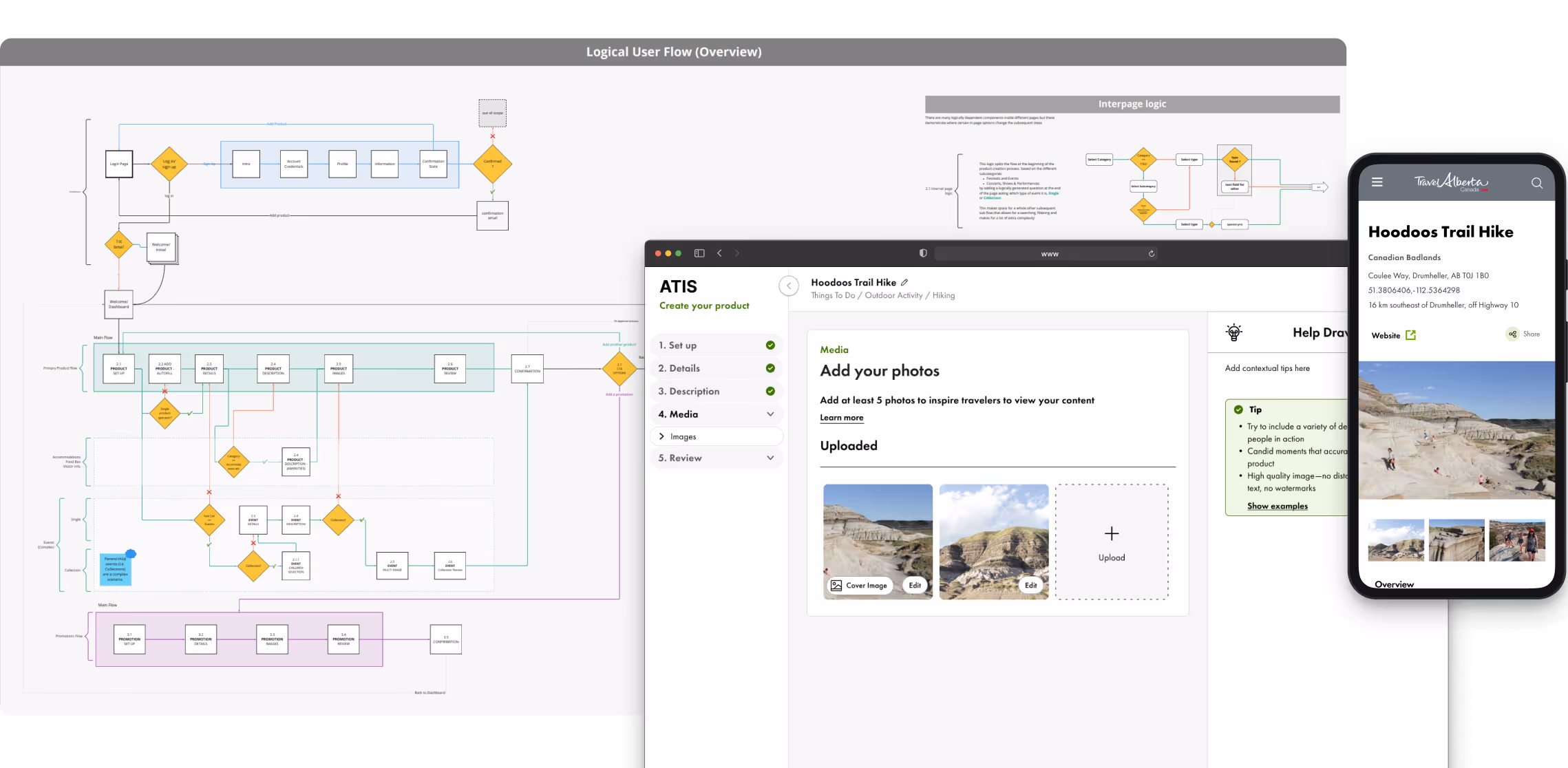This screenshot has height=768, width=1568.
Task: Expand the Images sub-item
Action: pos(661,436)
